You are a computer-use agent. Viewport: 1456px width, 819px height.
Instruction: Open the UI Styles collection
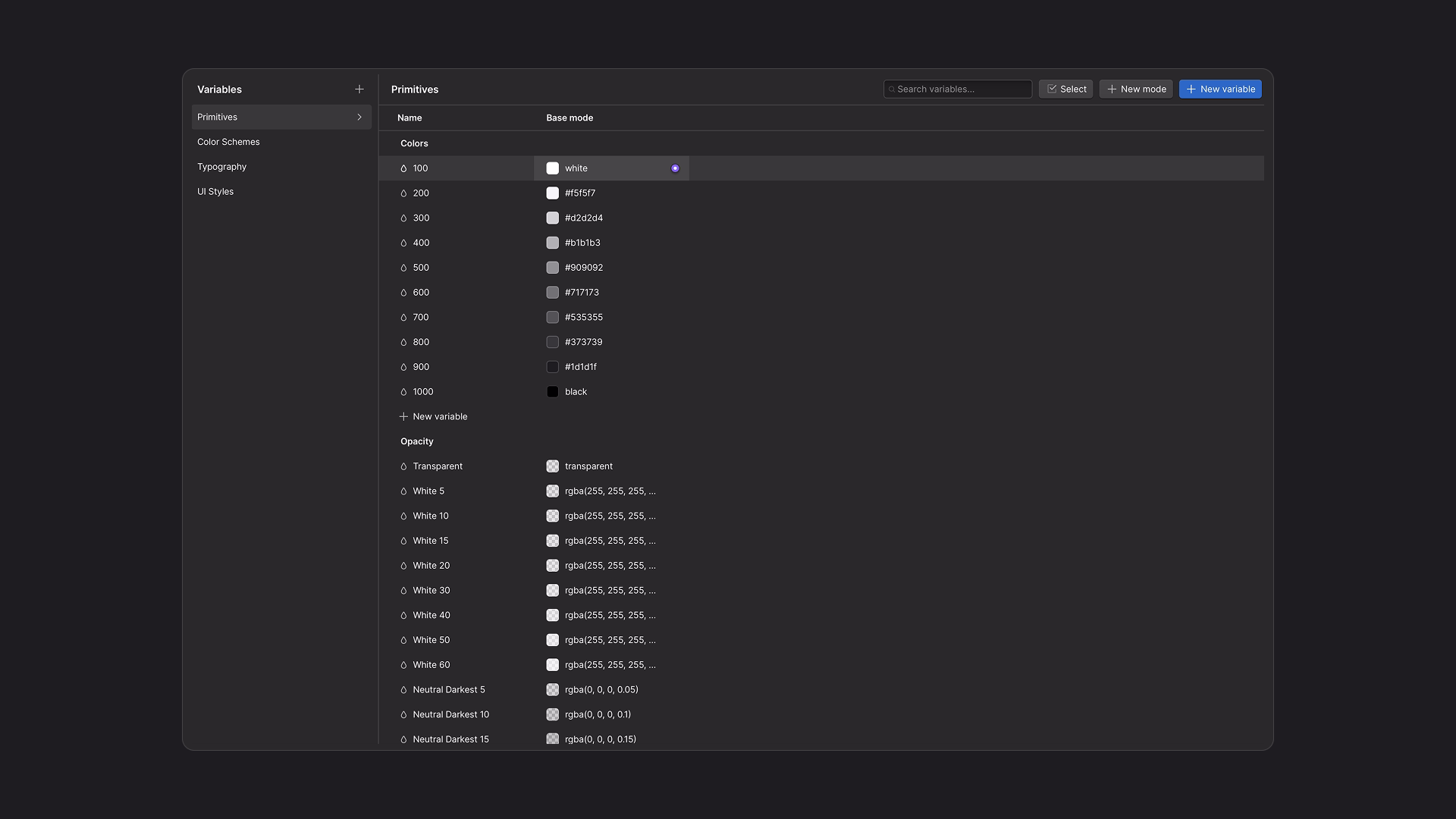click(x=215, y=192)
